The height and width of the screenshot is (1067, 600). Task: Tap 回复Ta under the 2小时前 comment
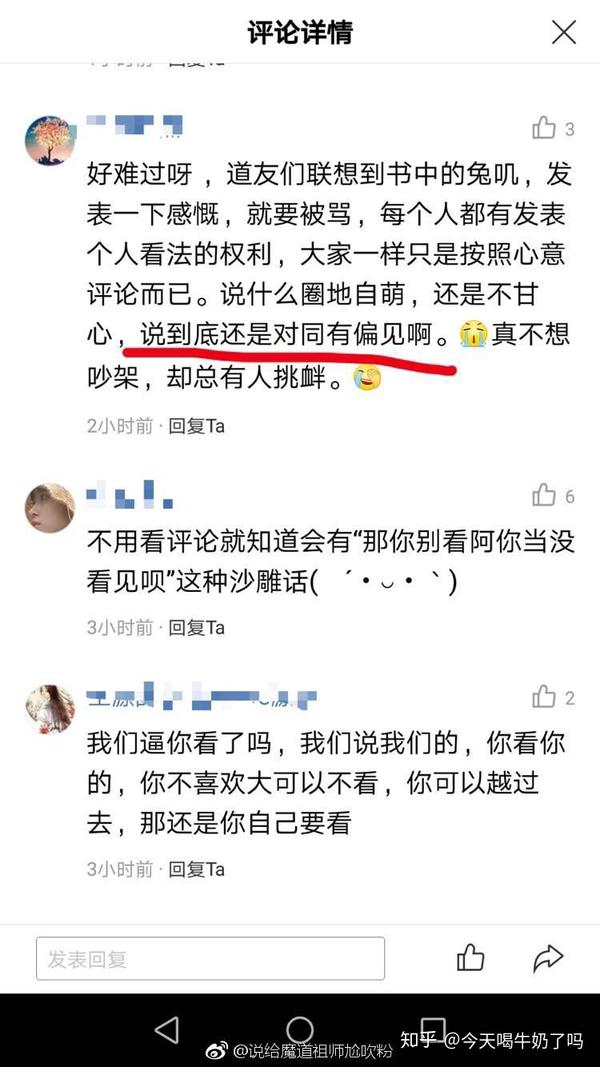(x=197, y=426)
